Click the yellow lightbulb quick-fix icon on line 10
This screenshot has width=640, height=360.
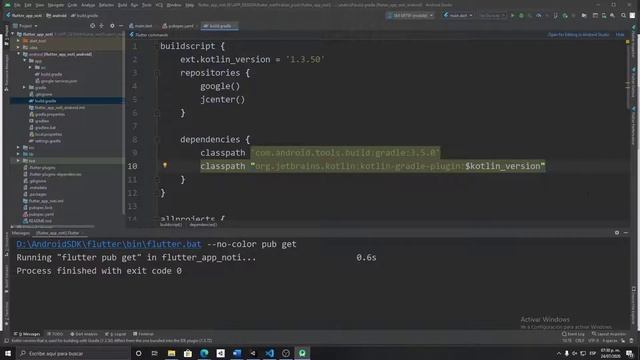pos(165,165)
